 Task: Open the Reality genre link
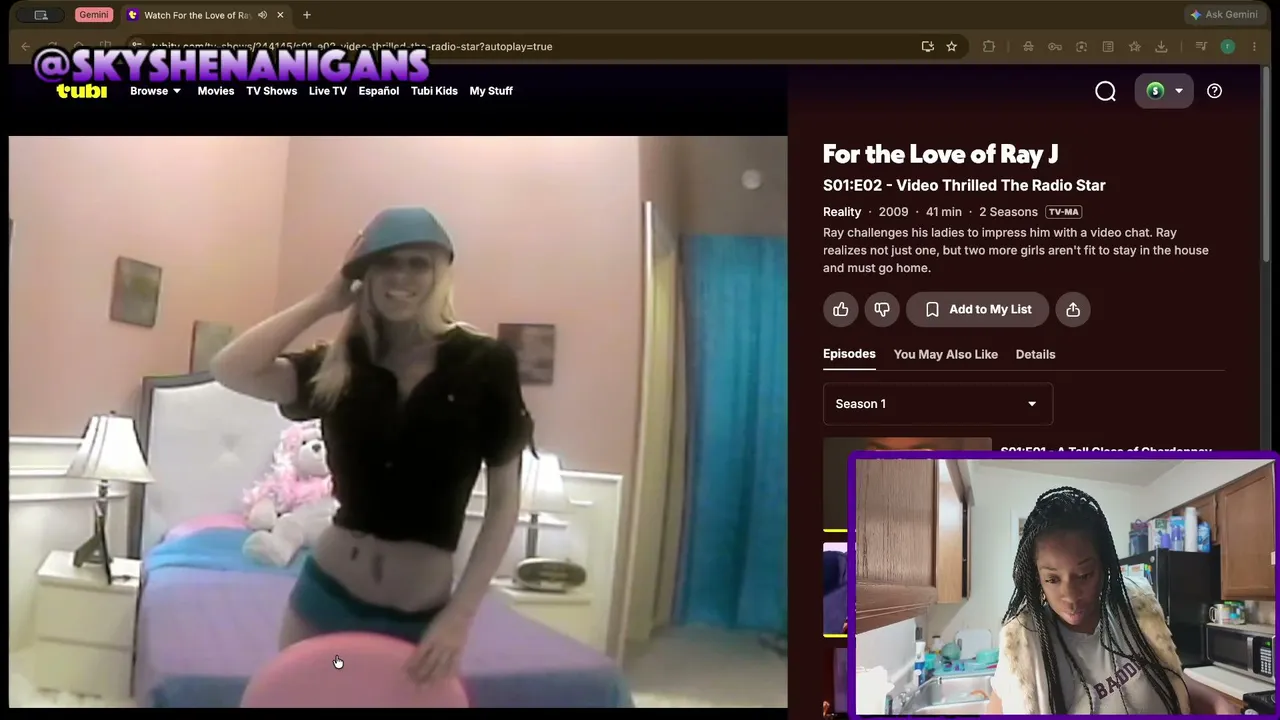coord(842,212)
